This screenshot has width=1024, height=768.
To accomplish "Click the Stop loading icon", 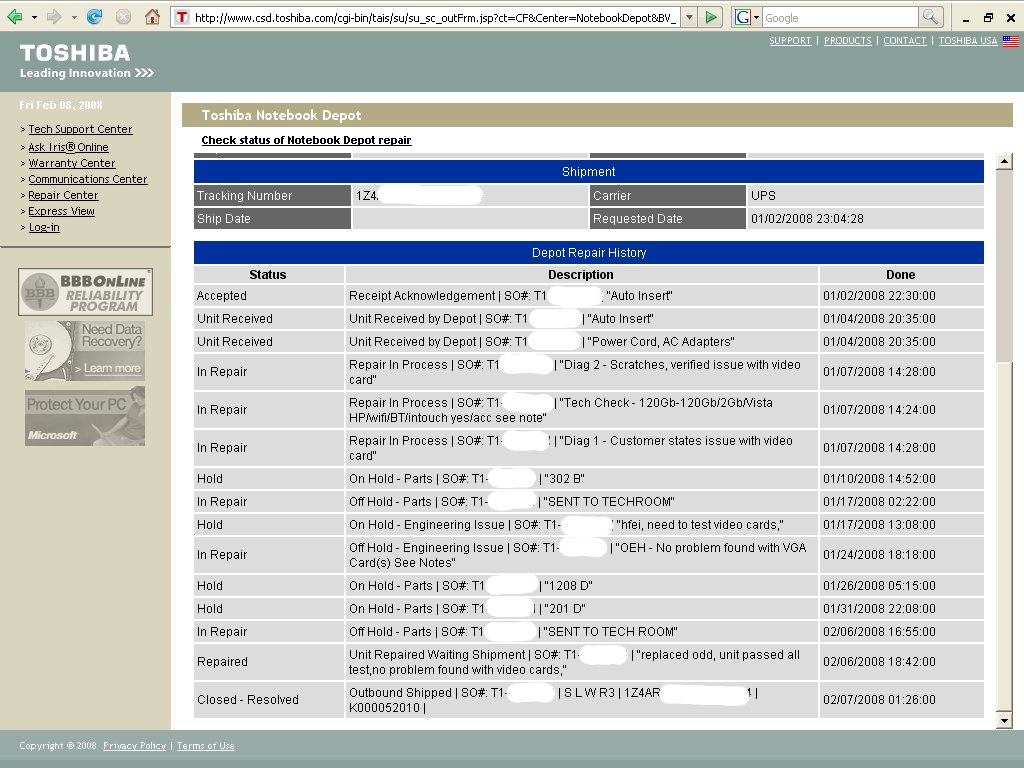I will [123, 17].
